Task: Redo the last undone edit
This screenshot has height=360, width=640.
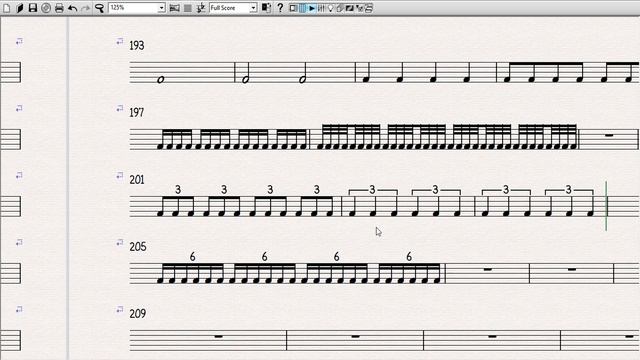Action: click(85, 8)
